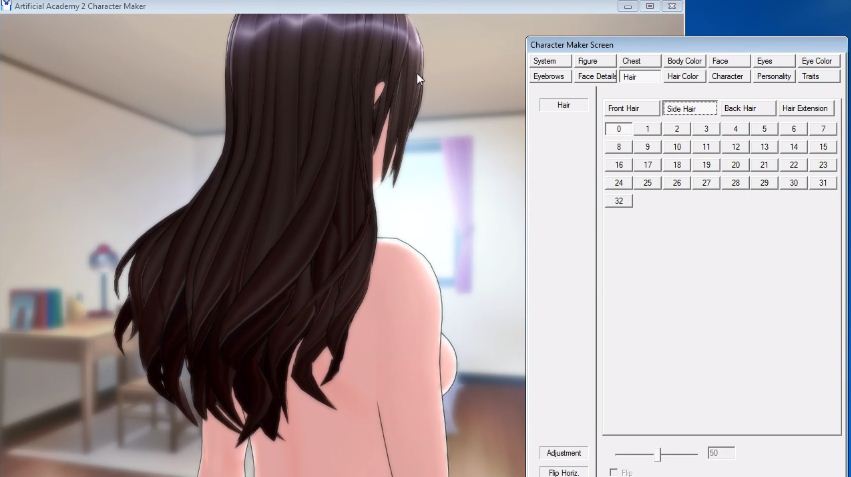This screenshot has height=477, width=851.
Task: Toggle the Flip checkbox
Action: click(x=613, y=473)
